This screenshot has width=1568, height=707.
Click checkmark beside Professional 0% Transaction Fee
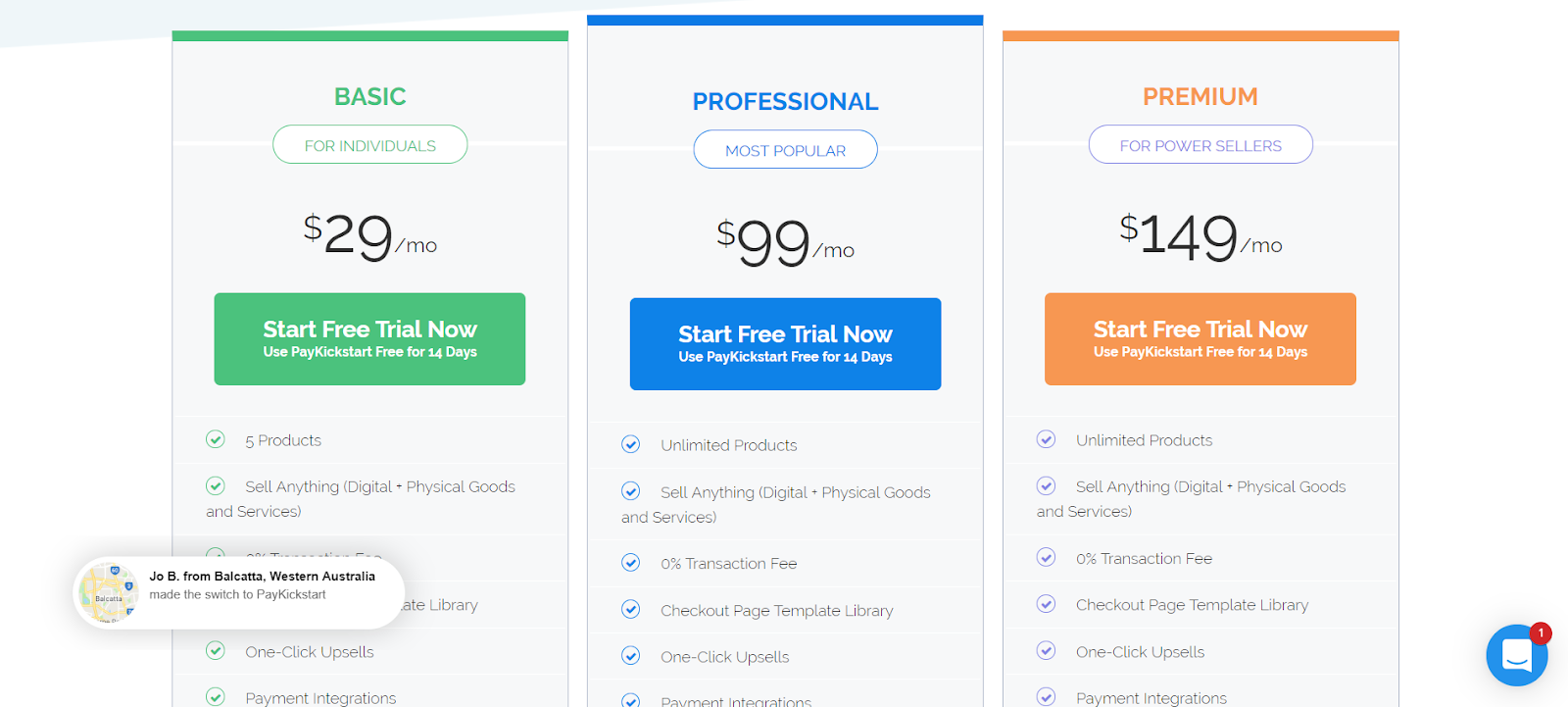(631, 562)
